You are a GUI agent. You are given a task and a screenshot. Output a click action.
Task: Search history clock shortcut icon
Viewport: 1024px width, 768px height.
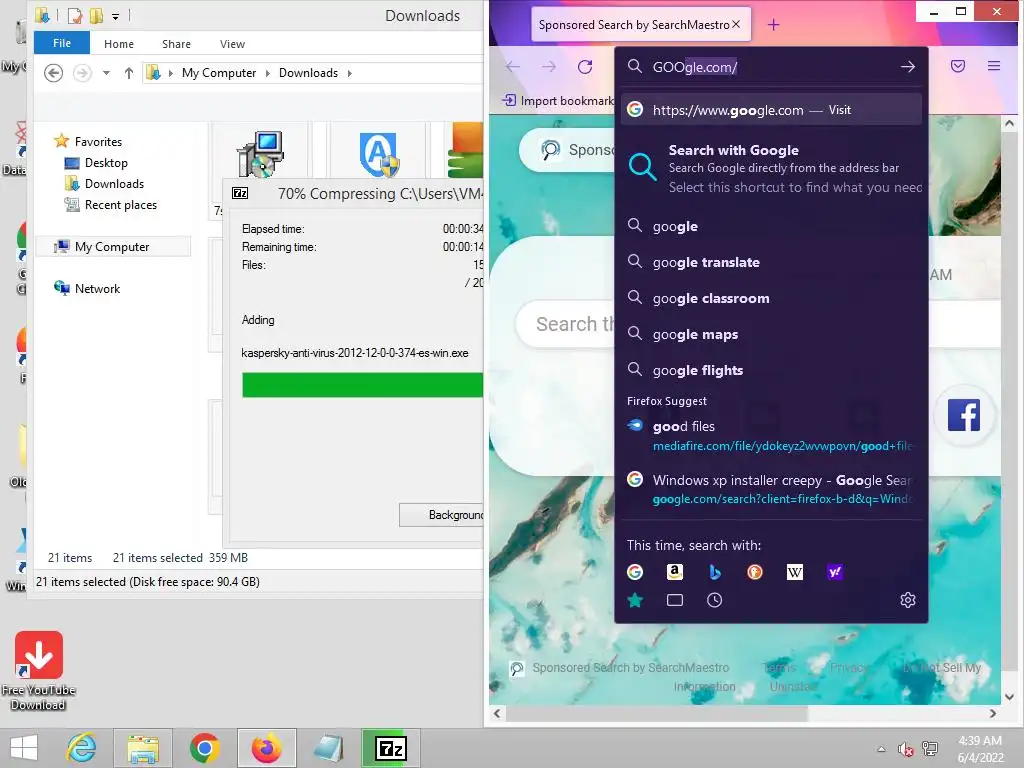click(x=714, y=600)
